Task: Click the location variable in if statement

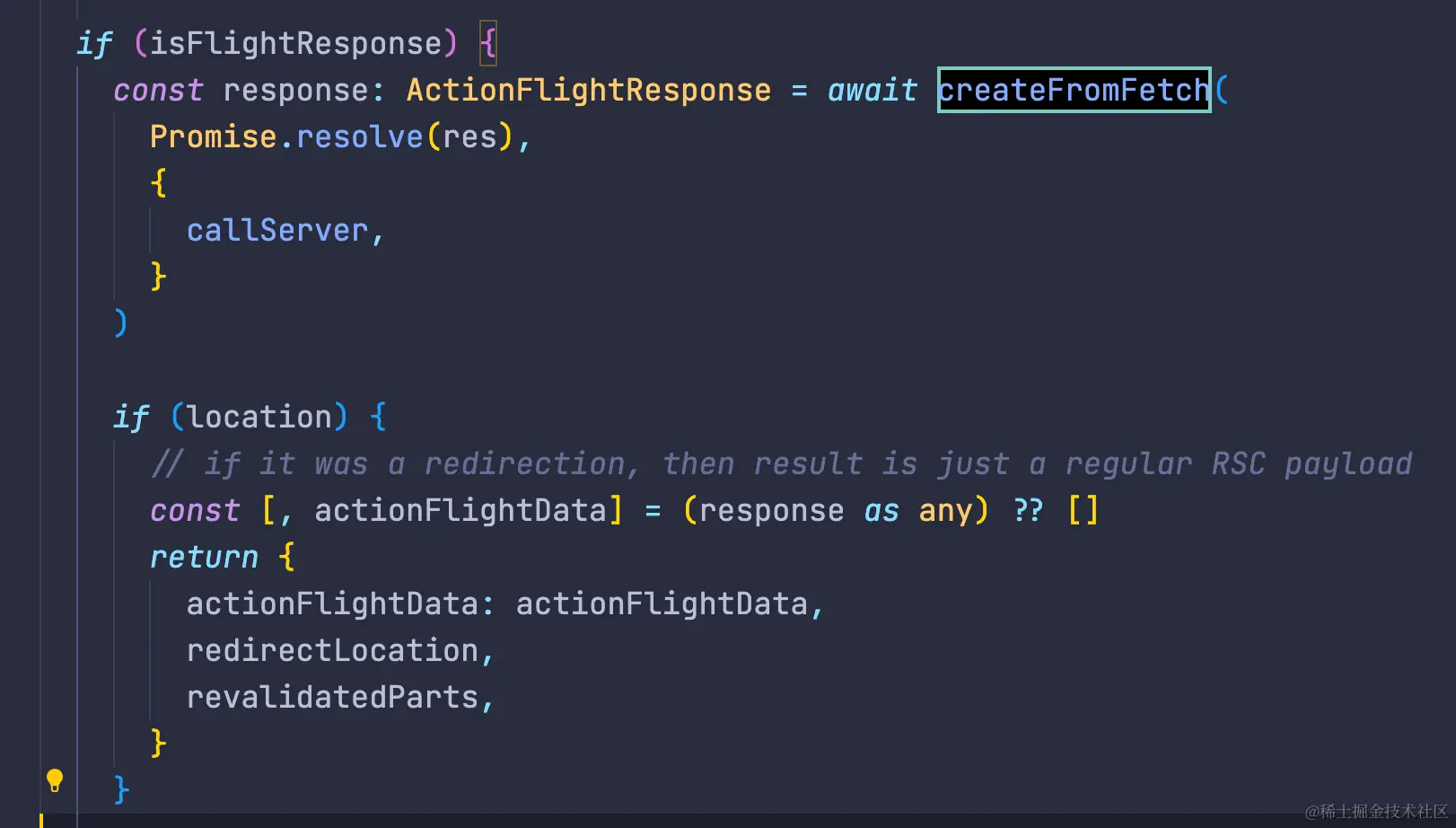Action: (259, 417)
